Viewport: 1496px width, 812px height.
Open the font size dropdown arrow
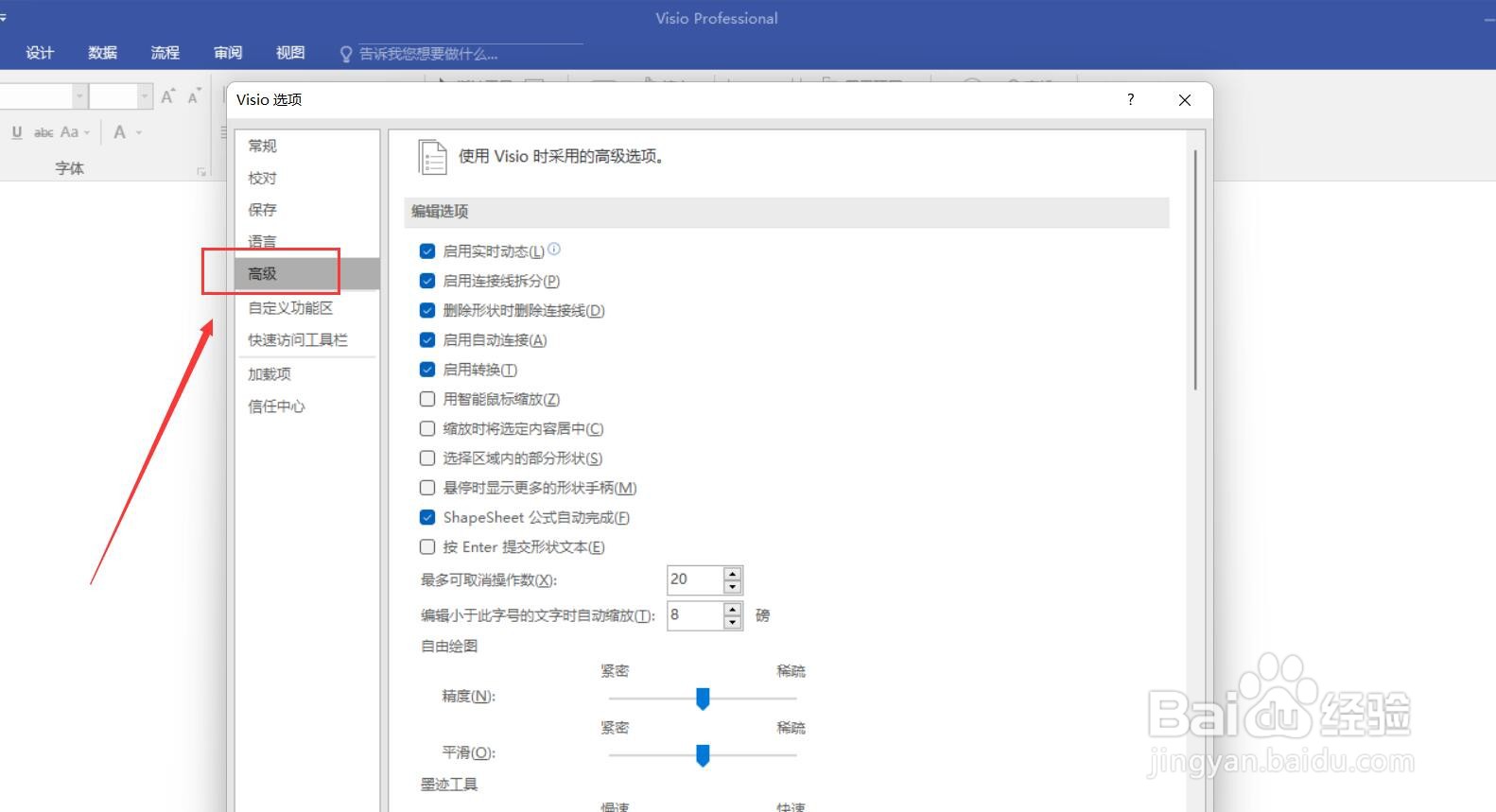click(145, 96)
